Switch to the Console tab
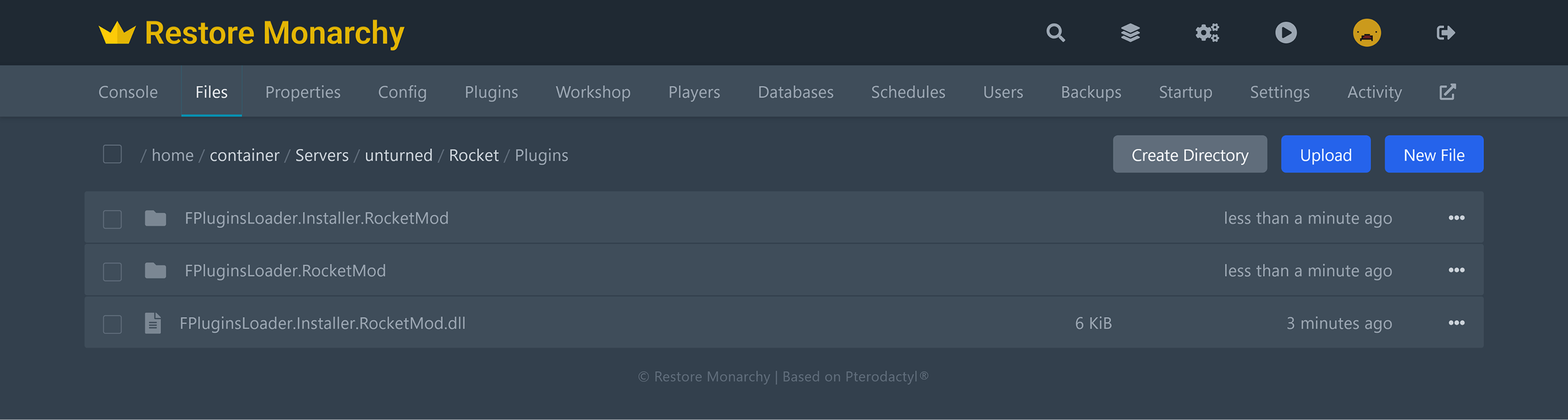 (x=128, y=92)
